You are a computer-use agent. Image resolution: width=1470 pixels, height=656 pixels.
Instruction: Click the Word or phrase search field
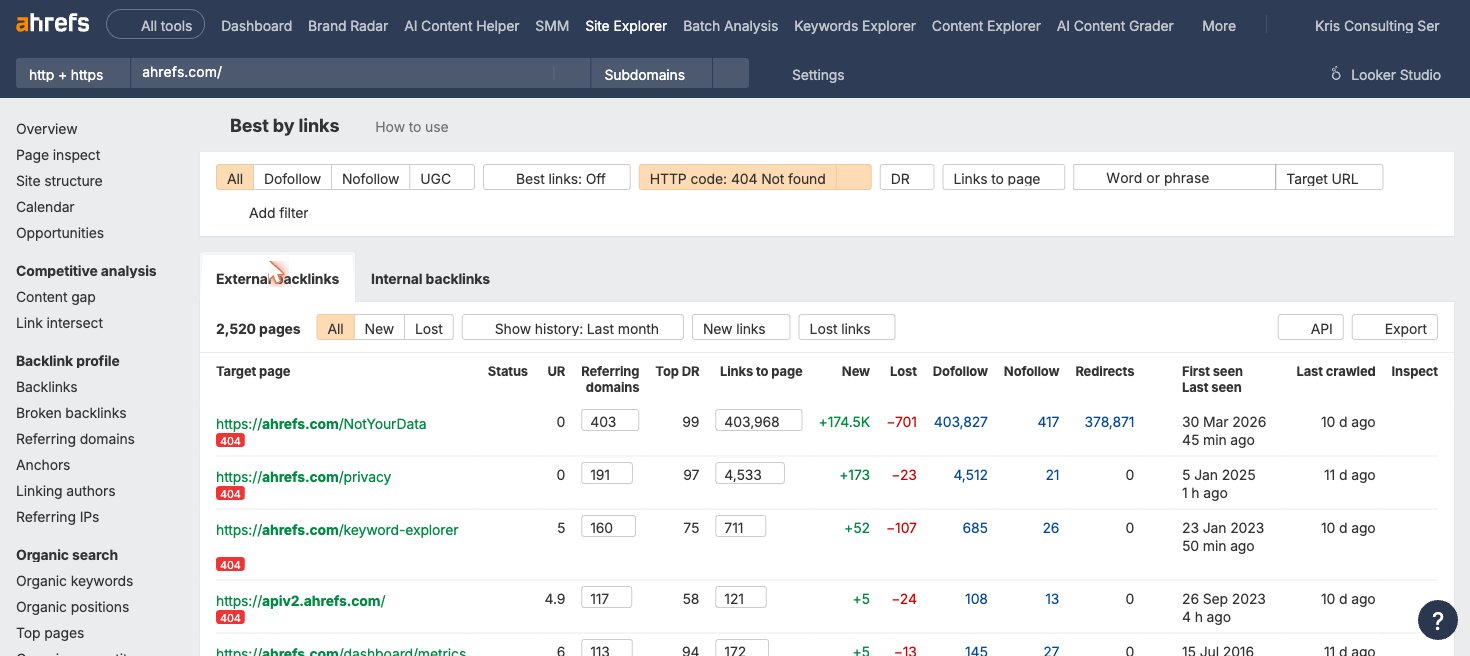click(x=1174, y=178)
